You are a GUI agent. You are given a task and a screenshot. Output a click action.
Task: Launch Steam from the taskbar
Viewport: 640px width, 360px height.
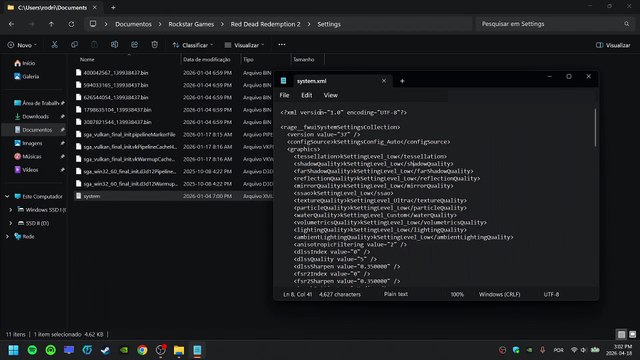105,350
